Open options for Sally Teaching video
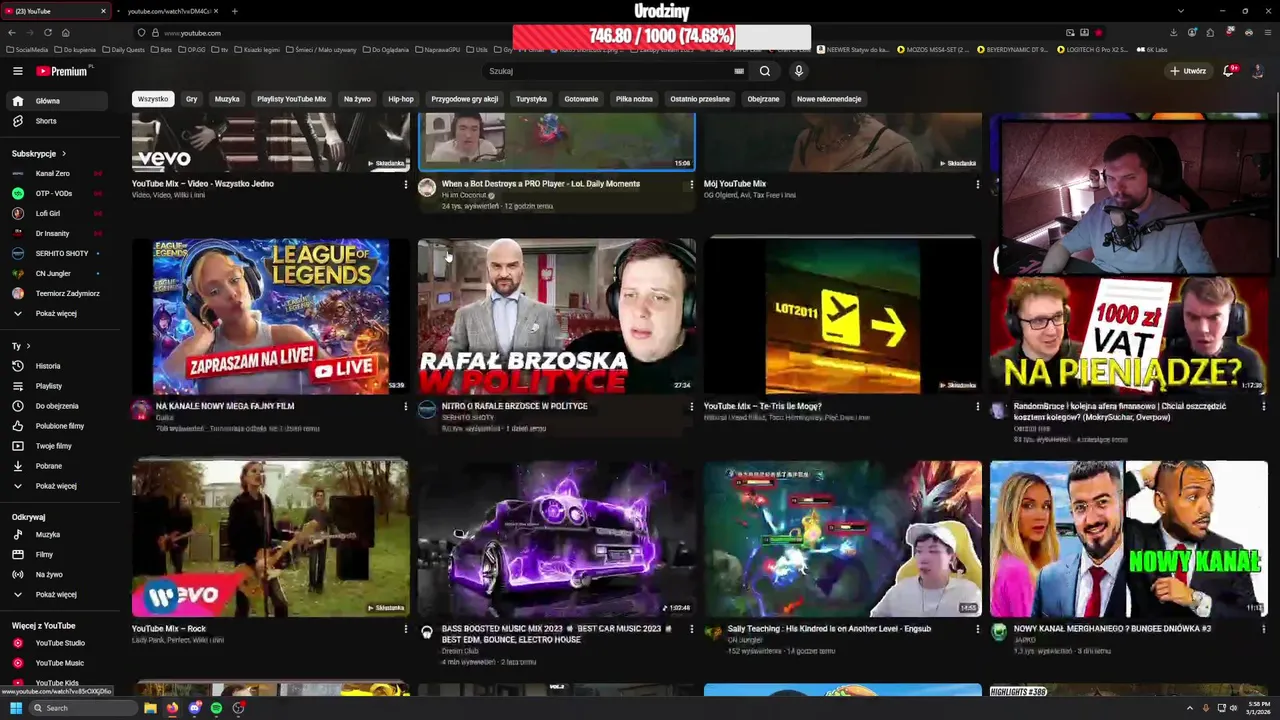 point(977,629)
